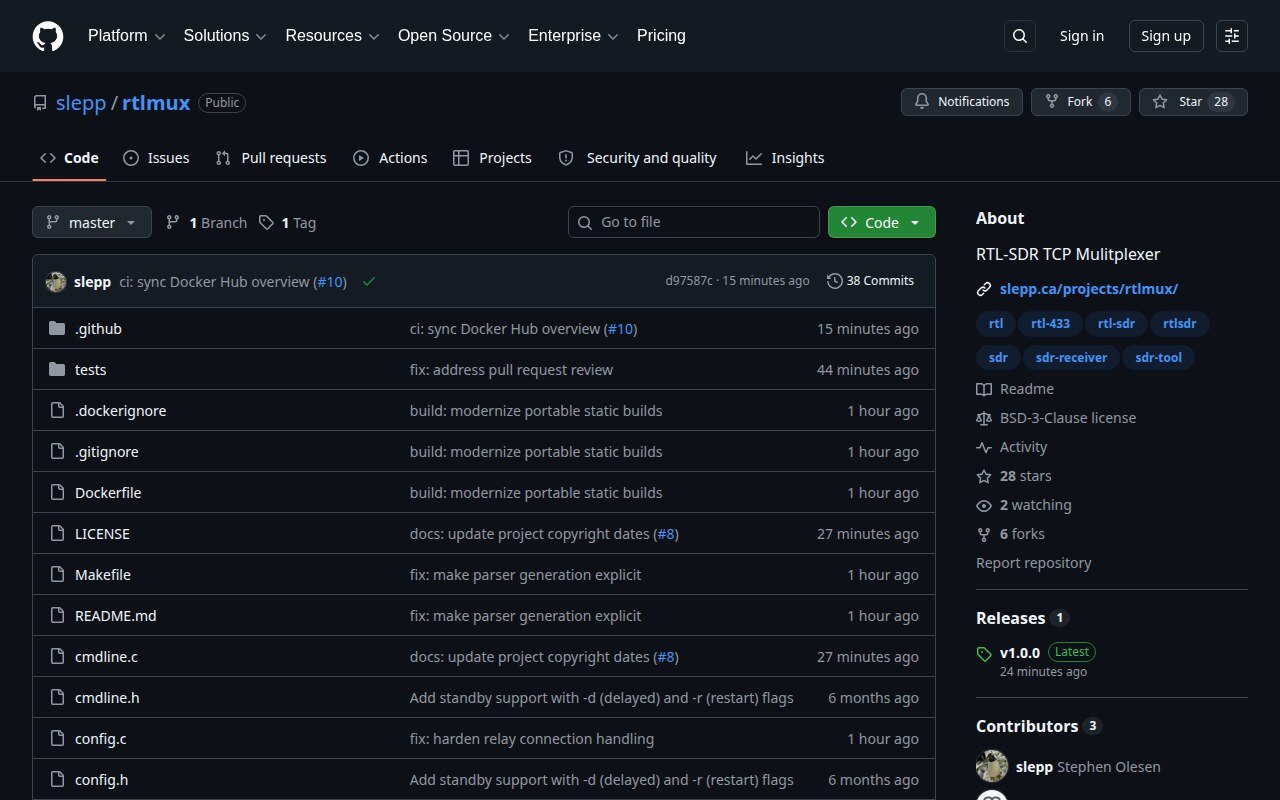Click the tests folder icon
Viewport: 1280px width, 800px height.
pos(57,370)
